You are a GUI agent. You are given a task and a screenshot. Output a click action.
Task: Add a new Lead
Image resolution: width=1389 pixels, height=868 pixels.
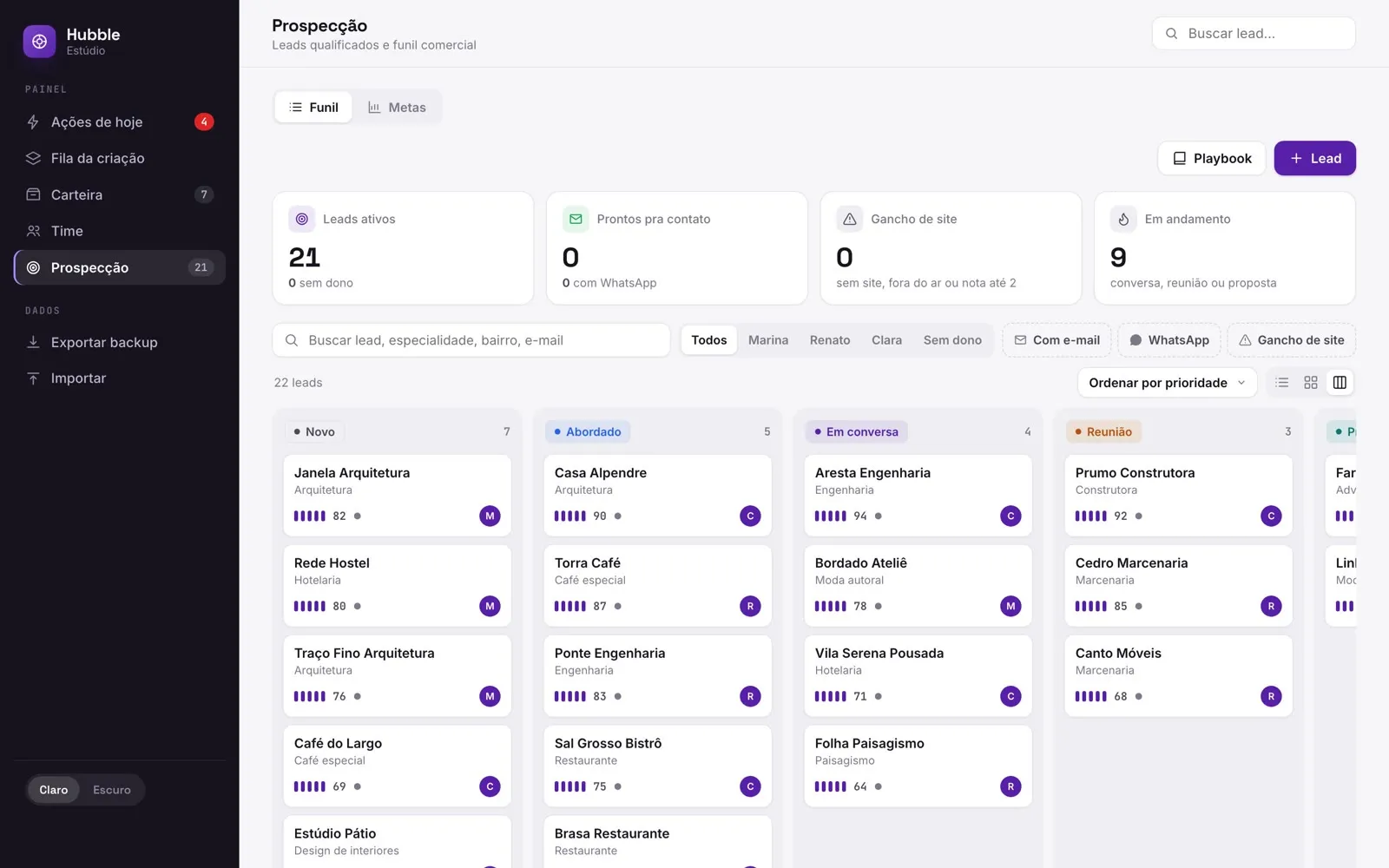pos(1315,158)
